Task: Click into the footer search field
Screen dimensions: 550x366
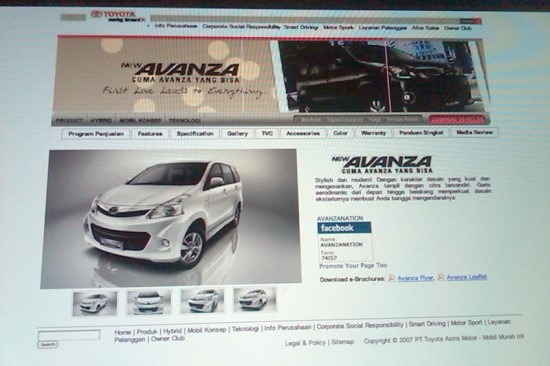Action: (69, 335)
